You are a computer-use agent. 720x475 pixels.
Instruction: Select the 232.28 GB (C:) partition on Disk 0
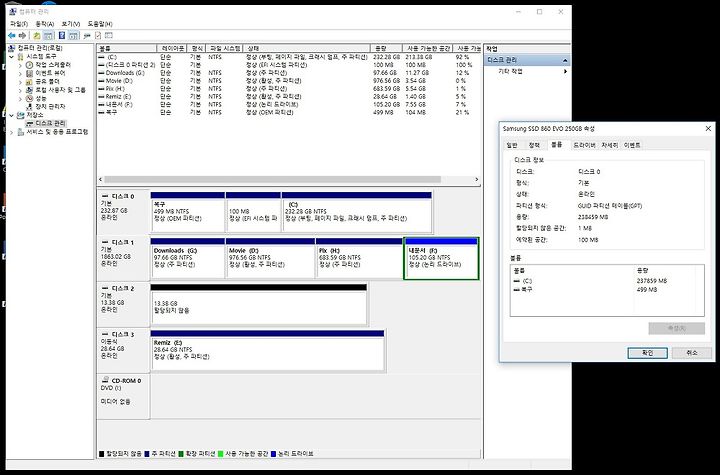click(x=357, y=212)
